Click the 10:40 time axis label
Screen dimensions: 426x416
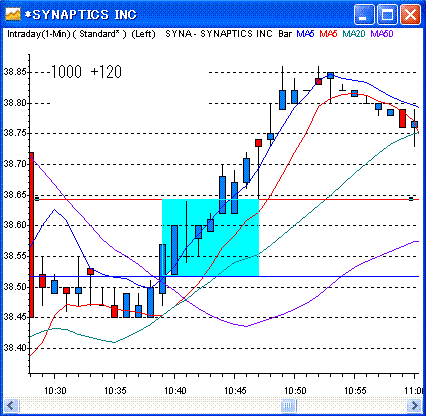pos(175,390)
